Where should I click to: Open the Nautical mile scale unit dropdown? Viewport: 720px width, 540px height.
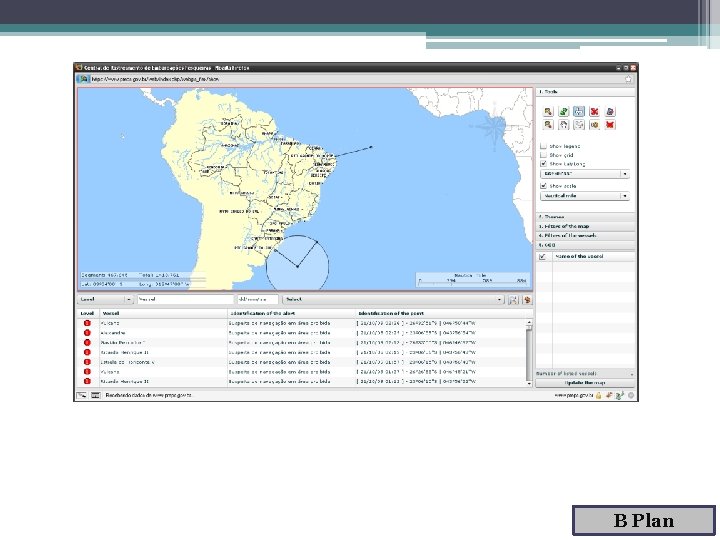585,196
